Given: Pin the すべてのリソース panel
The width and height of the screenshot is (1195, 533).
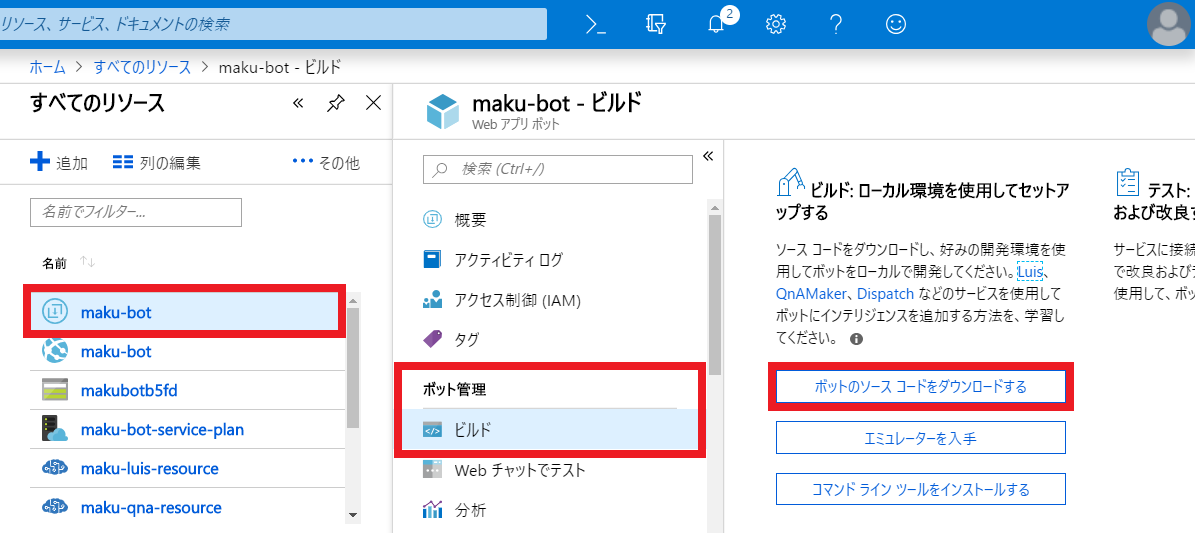Looking at the screenshot, I should click(335, 103).
